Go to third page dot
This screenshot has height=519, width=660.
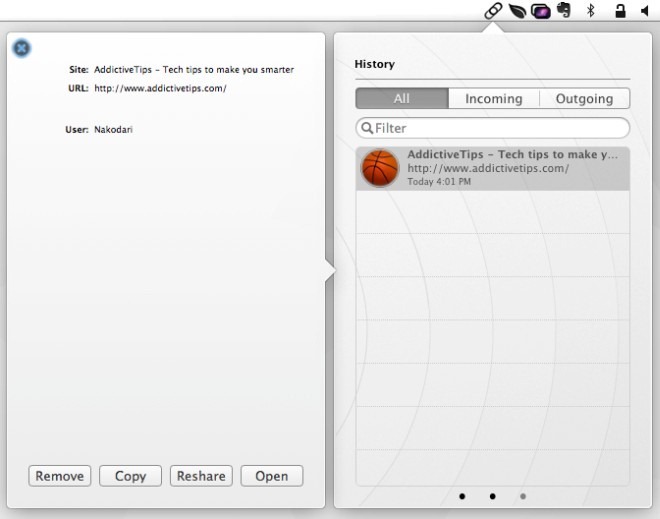click(523, 496)
